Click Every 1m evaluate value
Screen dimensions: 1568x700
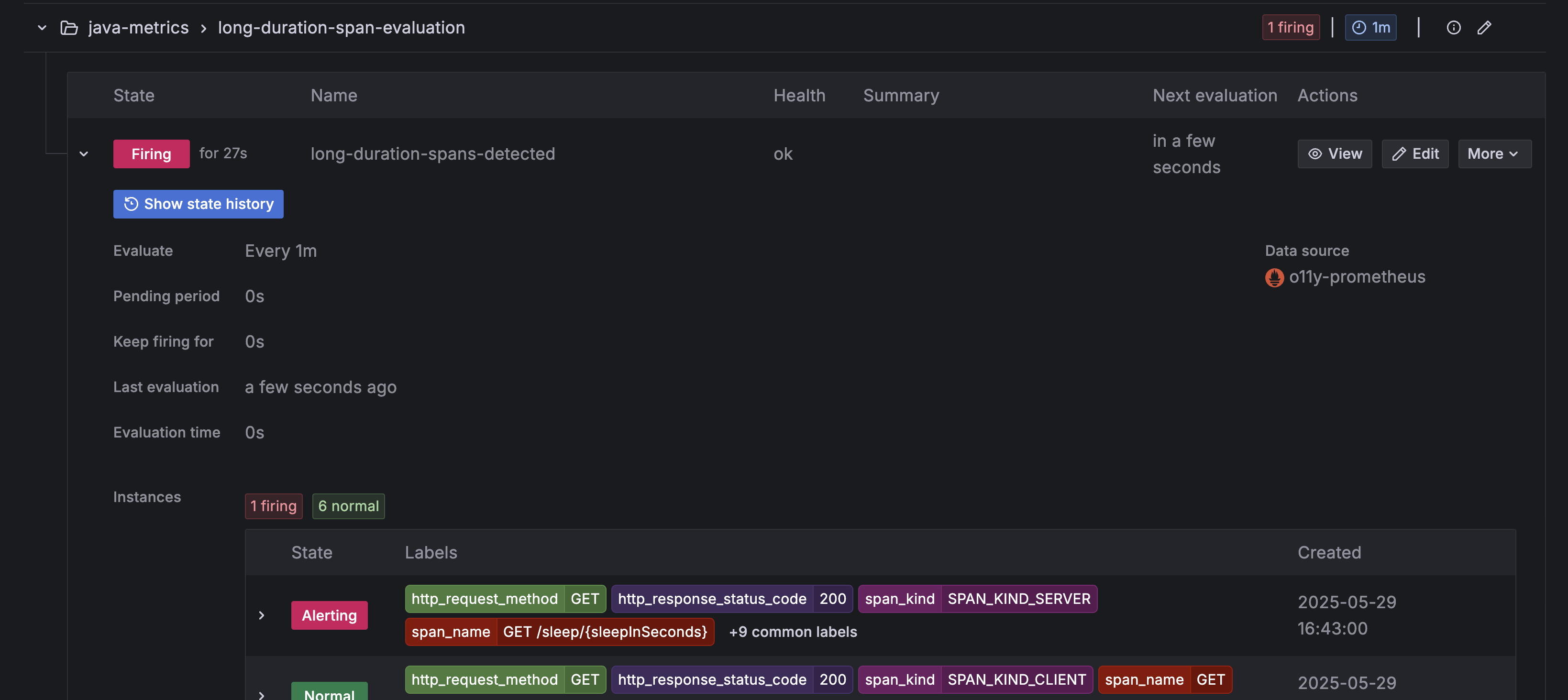coord(281,251)
